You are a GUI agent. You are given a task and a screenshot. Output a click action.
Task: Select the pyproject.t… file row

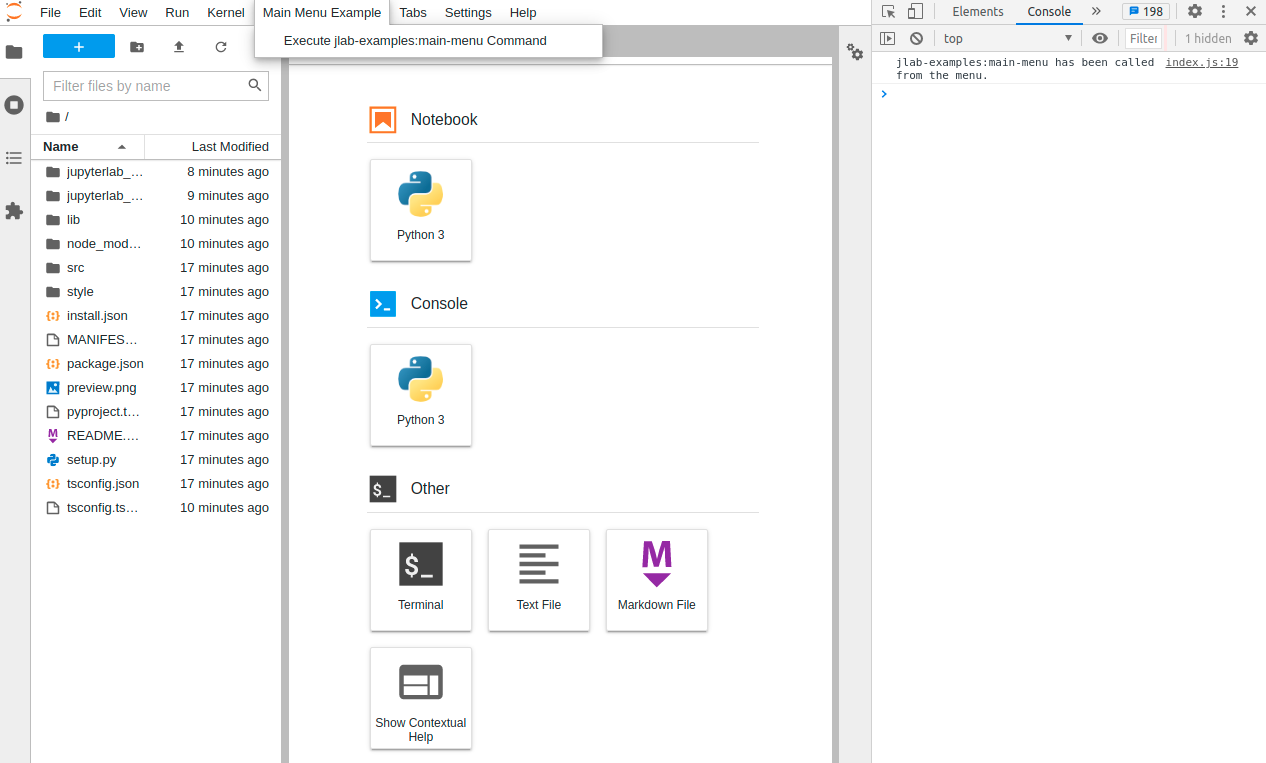[156, 412]
